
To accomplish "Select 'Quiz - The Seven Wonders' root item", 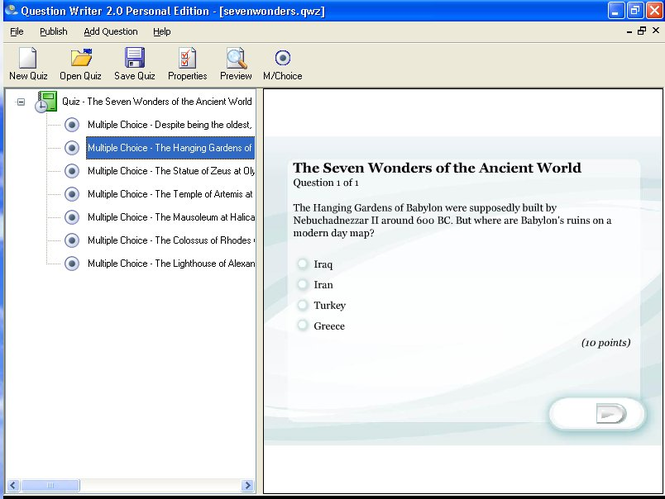I will pos(157,102).
